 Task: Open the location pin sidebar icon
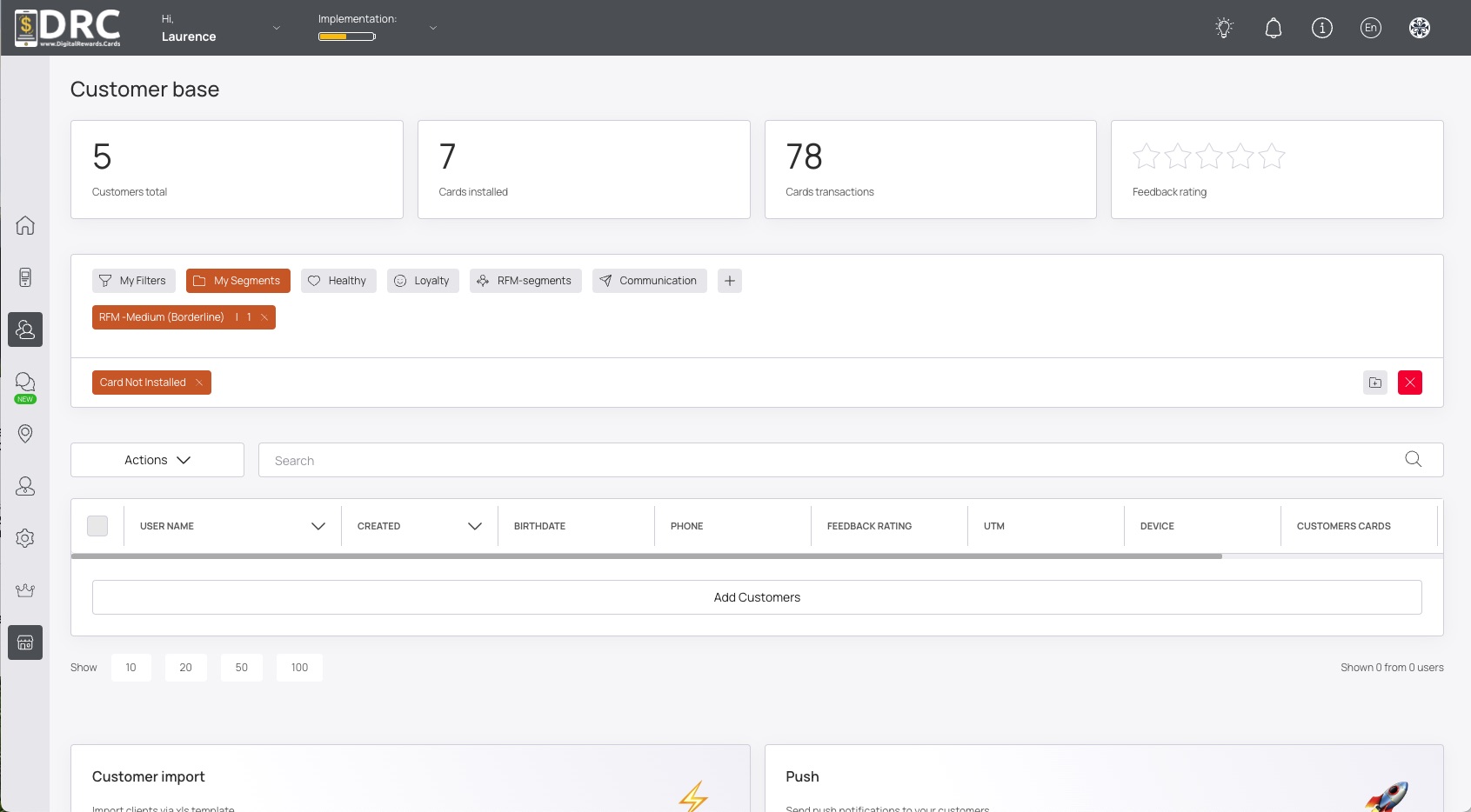(x=25, y=434)
